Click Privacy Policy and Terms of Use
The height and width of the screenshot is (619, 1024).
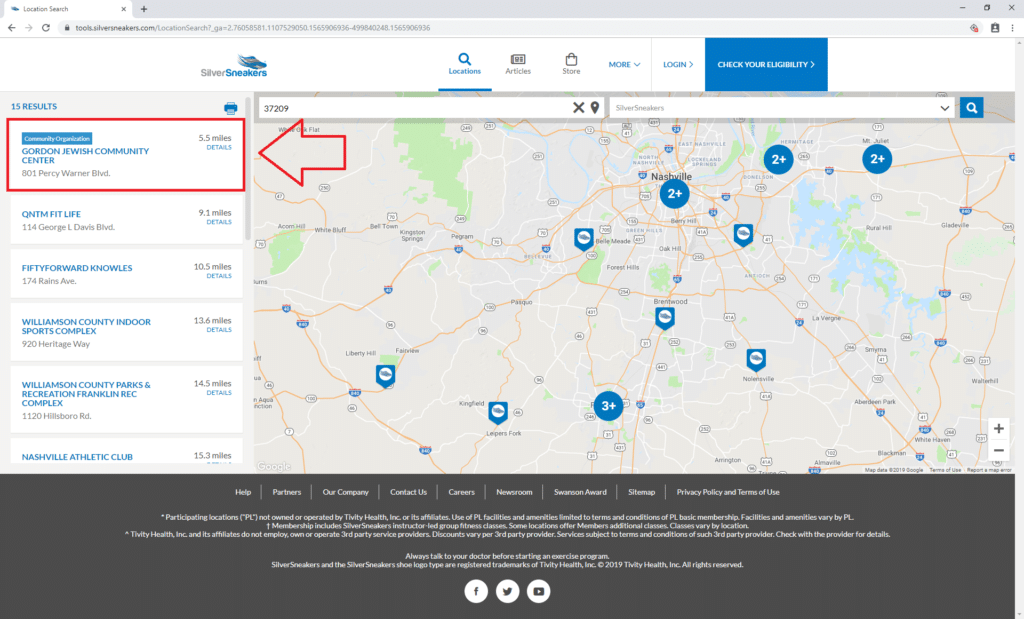[728, 492]
